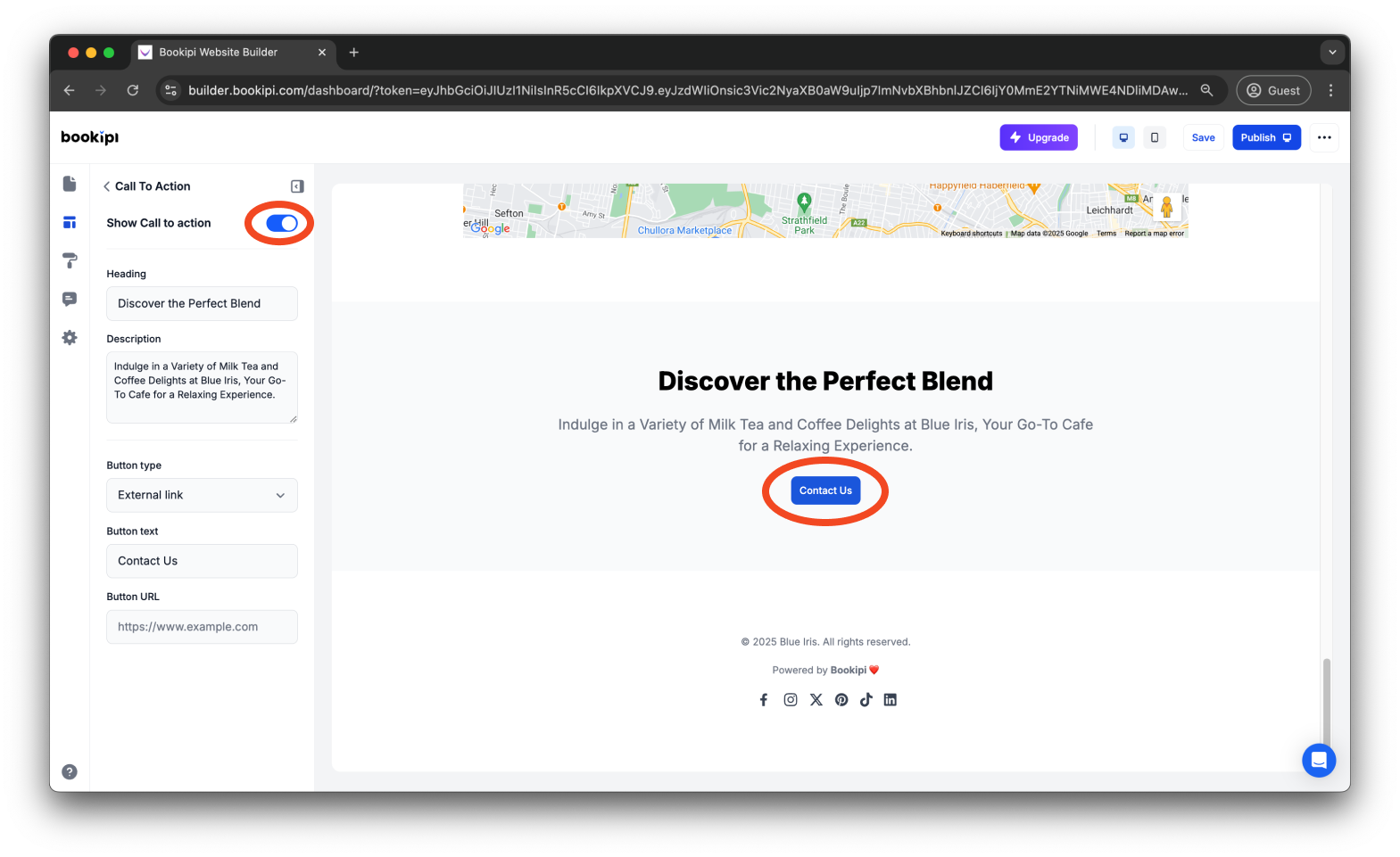Toggle Show Call to action switch
Viewport: 1400px width, 857px height.
coord(282,223)
